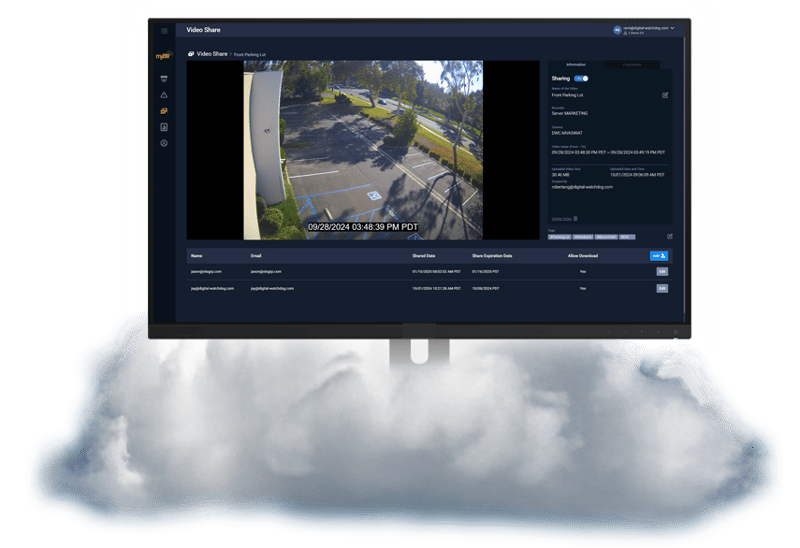Expand the user account dropdown arrow
Viewport: 800px width, 548px height.
[672, 28]
